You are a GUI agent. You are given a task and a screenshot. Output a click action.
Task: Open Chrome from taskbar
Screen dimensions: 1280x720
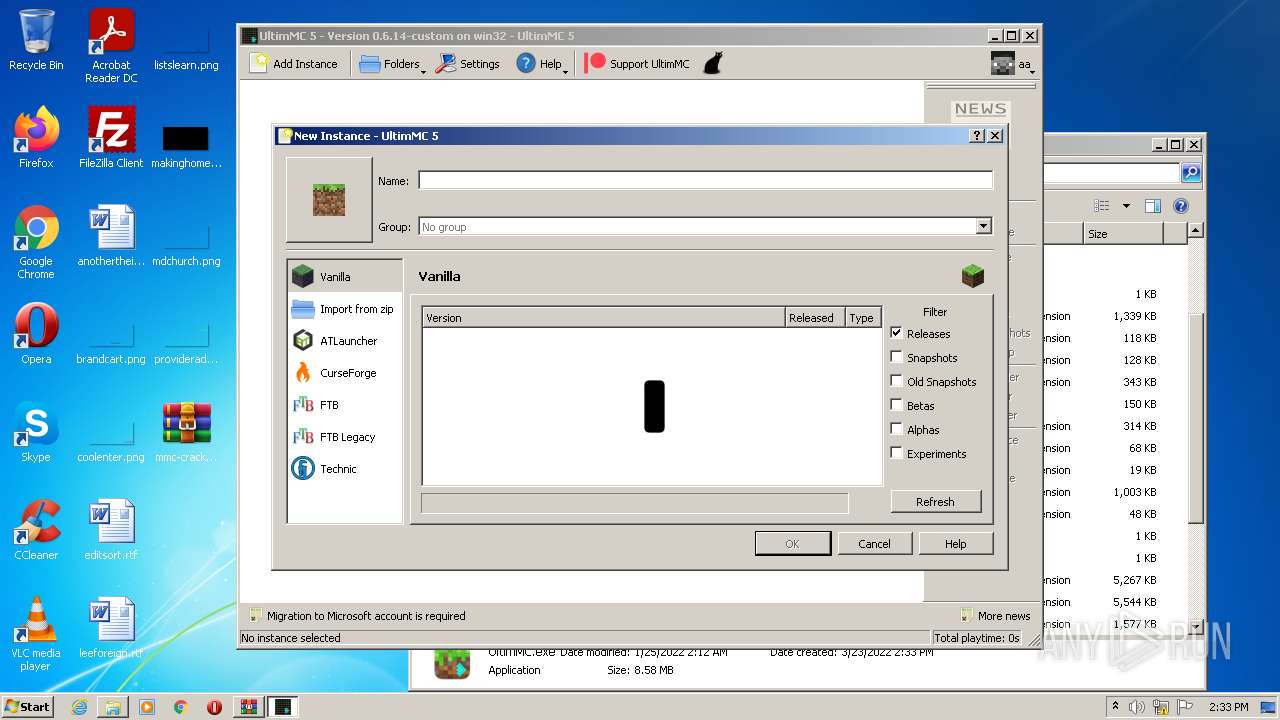coord(181,707)
